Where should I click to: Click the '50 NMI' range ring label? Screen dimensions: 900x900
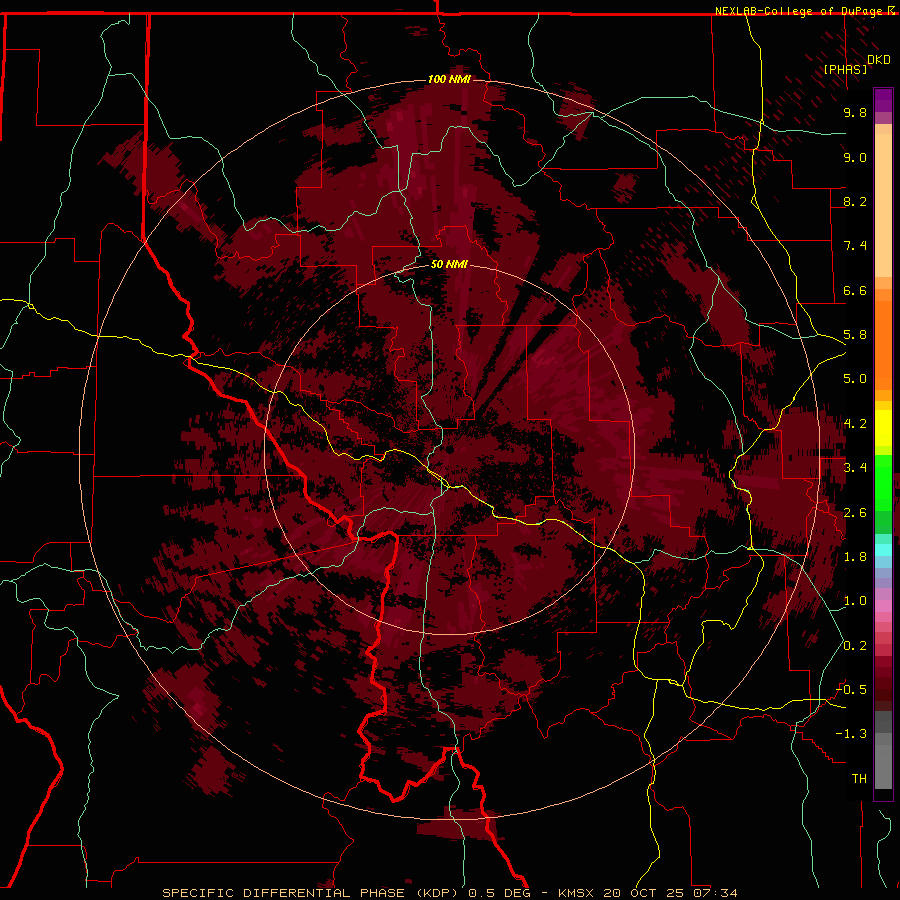tap(449, 264)
